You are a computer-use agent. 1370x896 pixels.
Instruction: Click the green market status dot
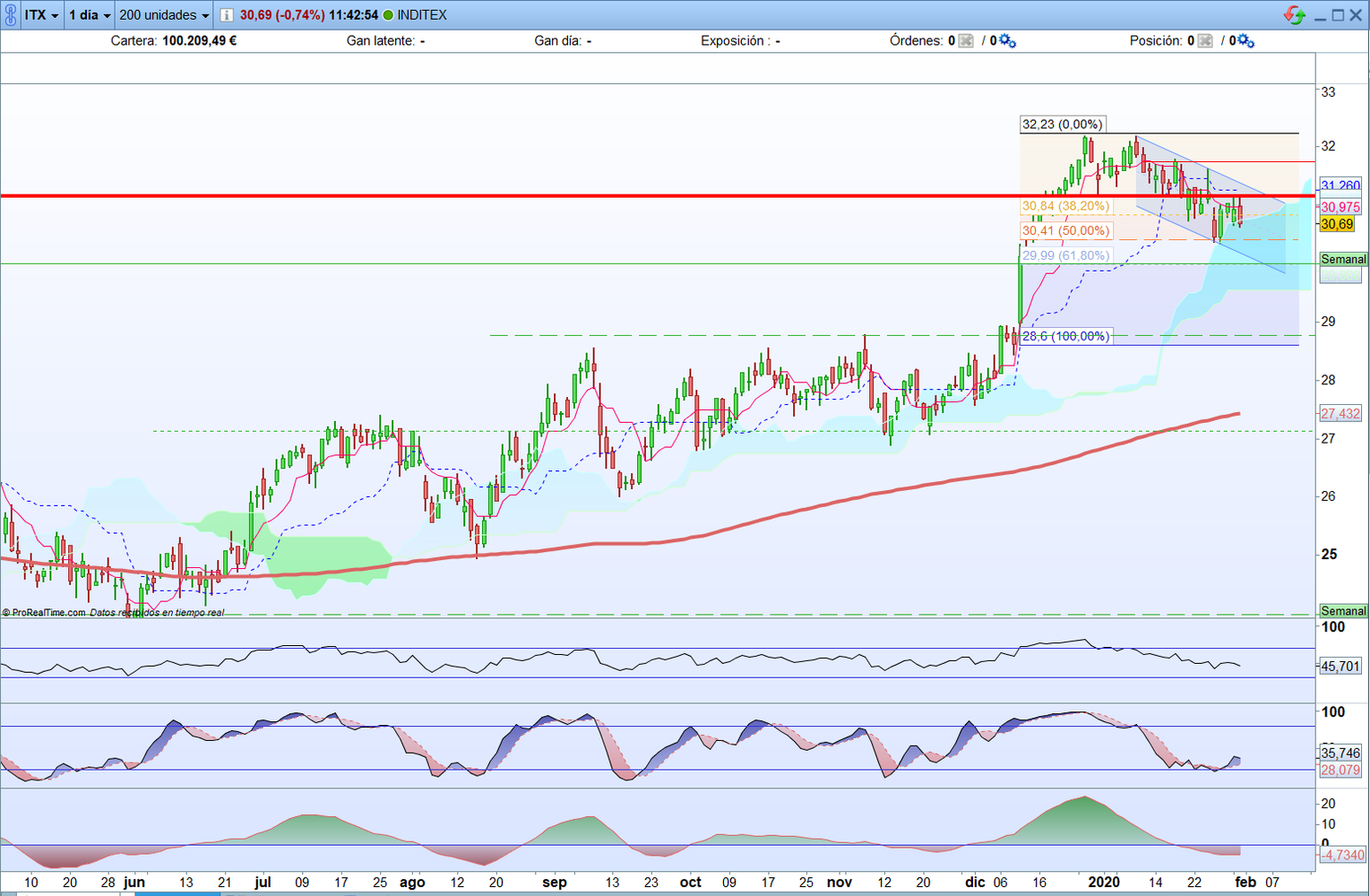tap(388, 15)
